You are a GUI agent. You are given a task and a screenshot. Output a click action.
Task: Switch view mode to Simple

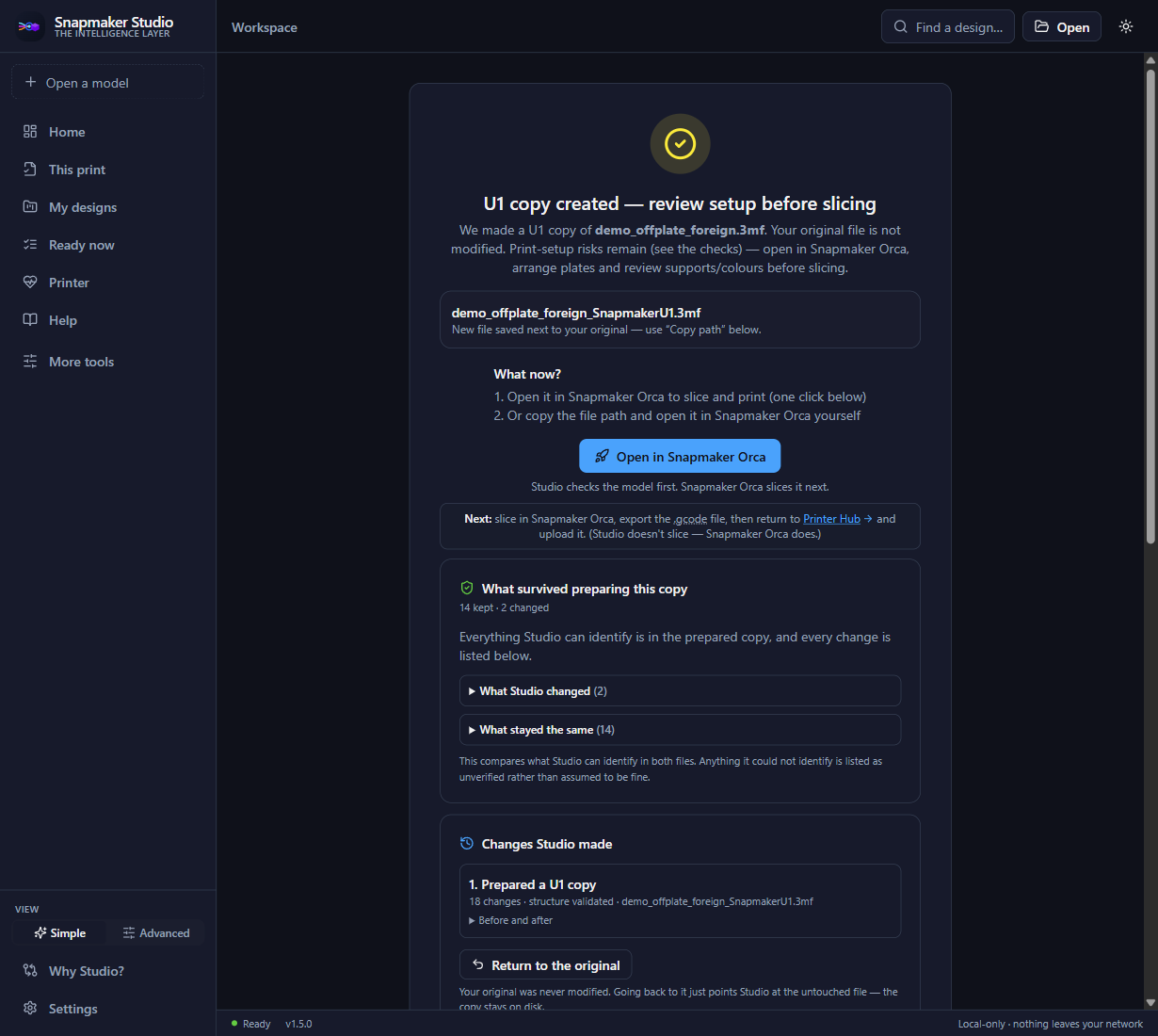(x=60, y=933)
